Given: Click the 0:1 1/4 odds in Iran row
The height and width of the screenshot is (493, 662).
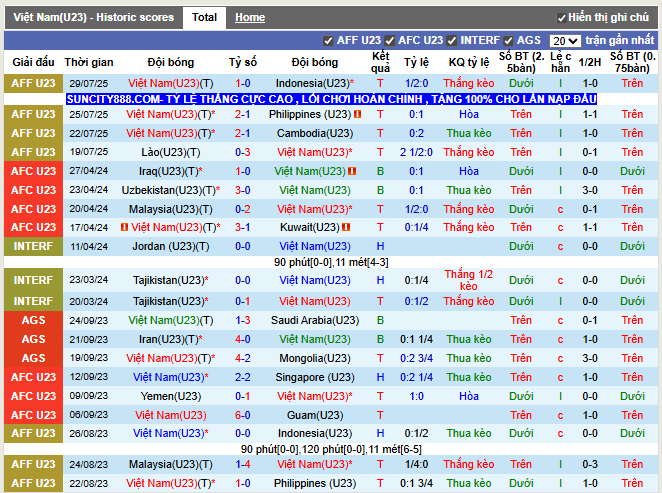Looking at the screenshot, I should coord(416,339).
